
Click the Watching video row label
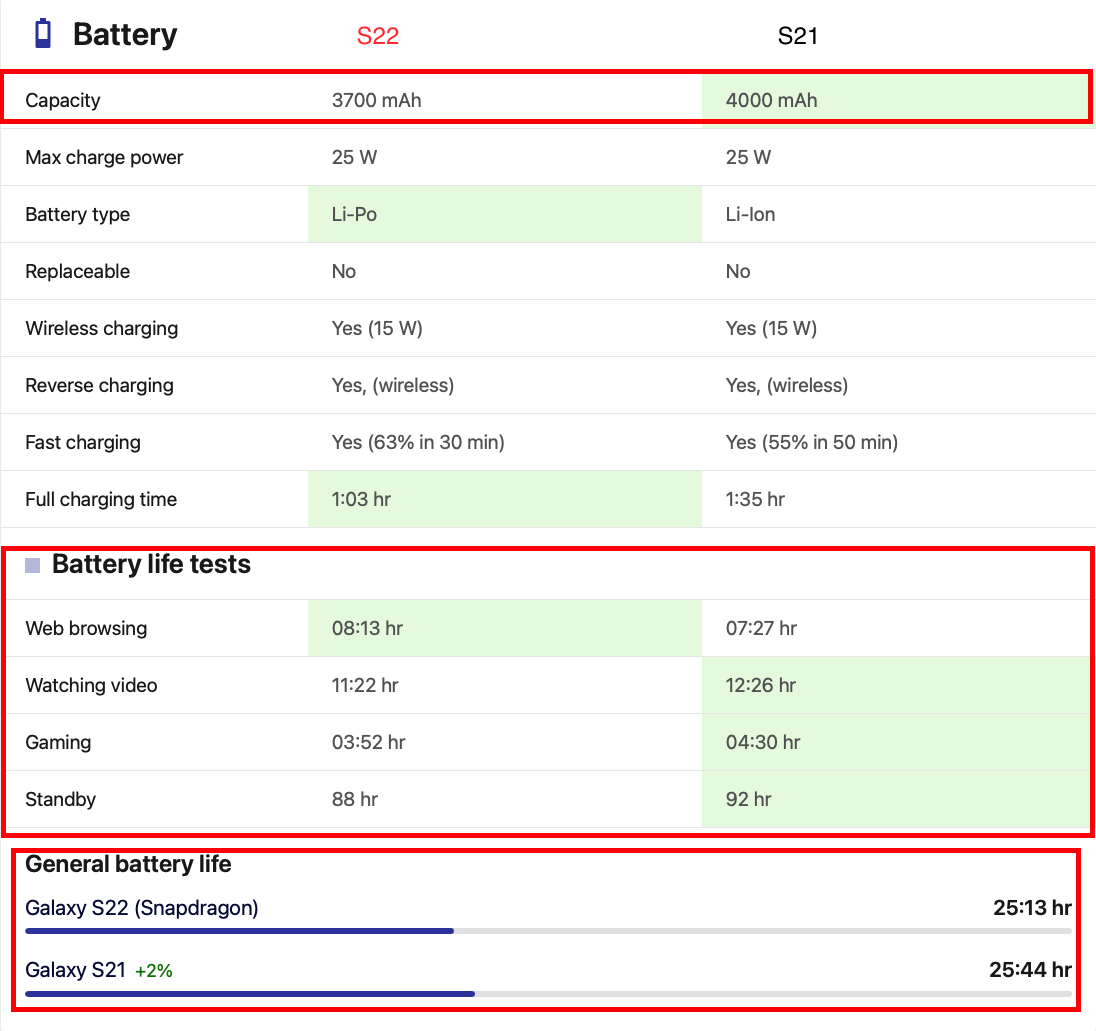tap(92, 686)
